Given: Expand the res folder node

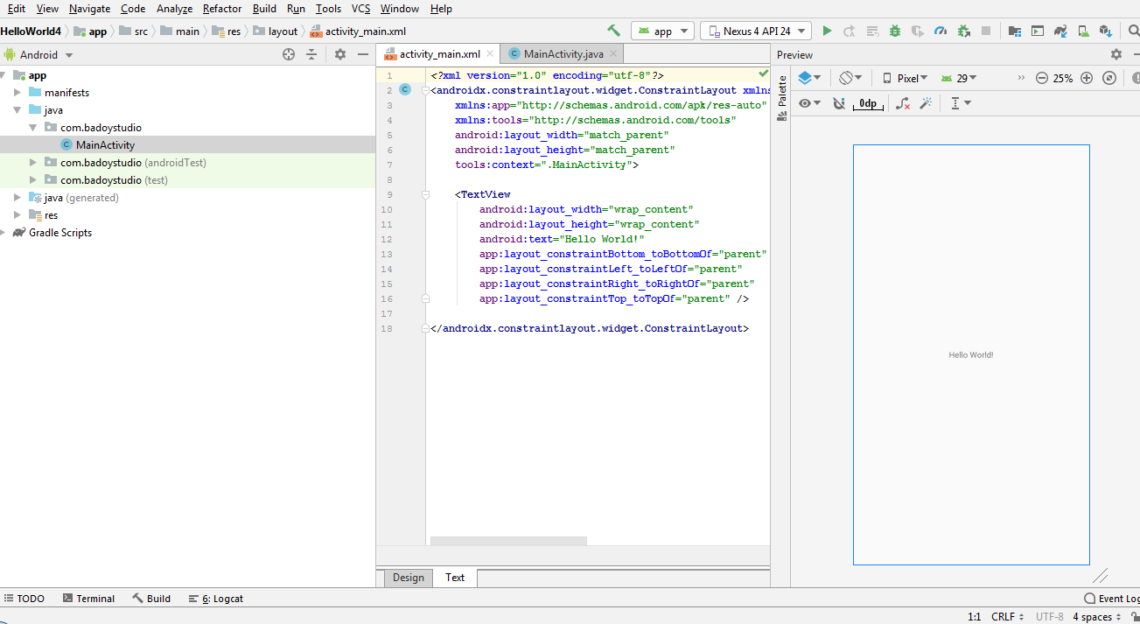Looking at the screenshot, I should click(18, 215).
